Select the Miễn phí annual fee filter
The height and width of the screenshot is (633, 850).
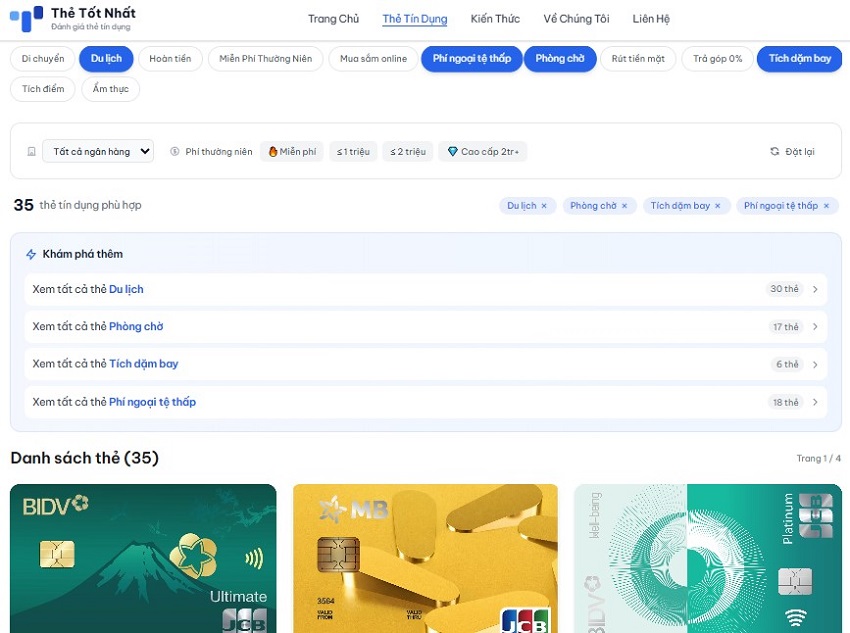292,152
